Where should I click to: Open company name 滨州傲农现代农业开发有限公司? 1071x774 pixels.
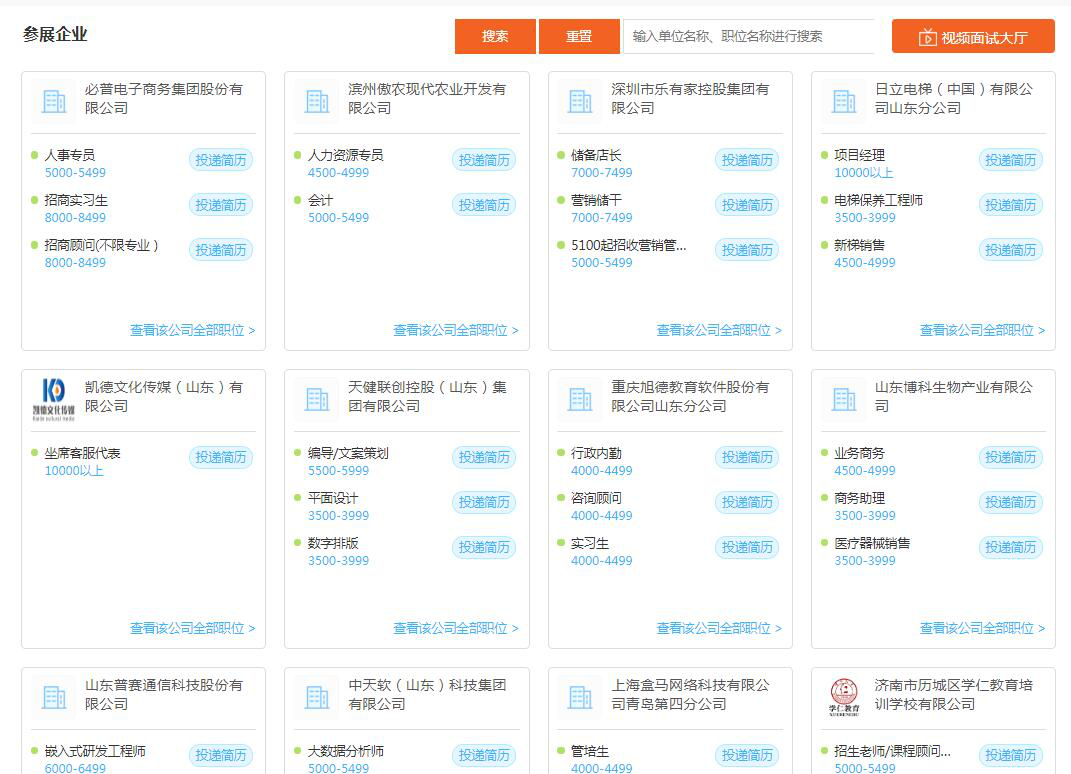427,98
